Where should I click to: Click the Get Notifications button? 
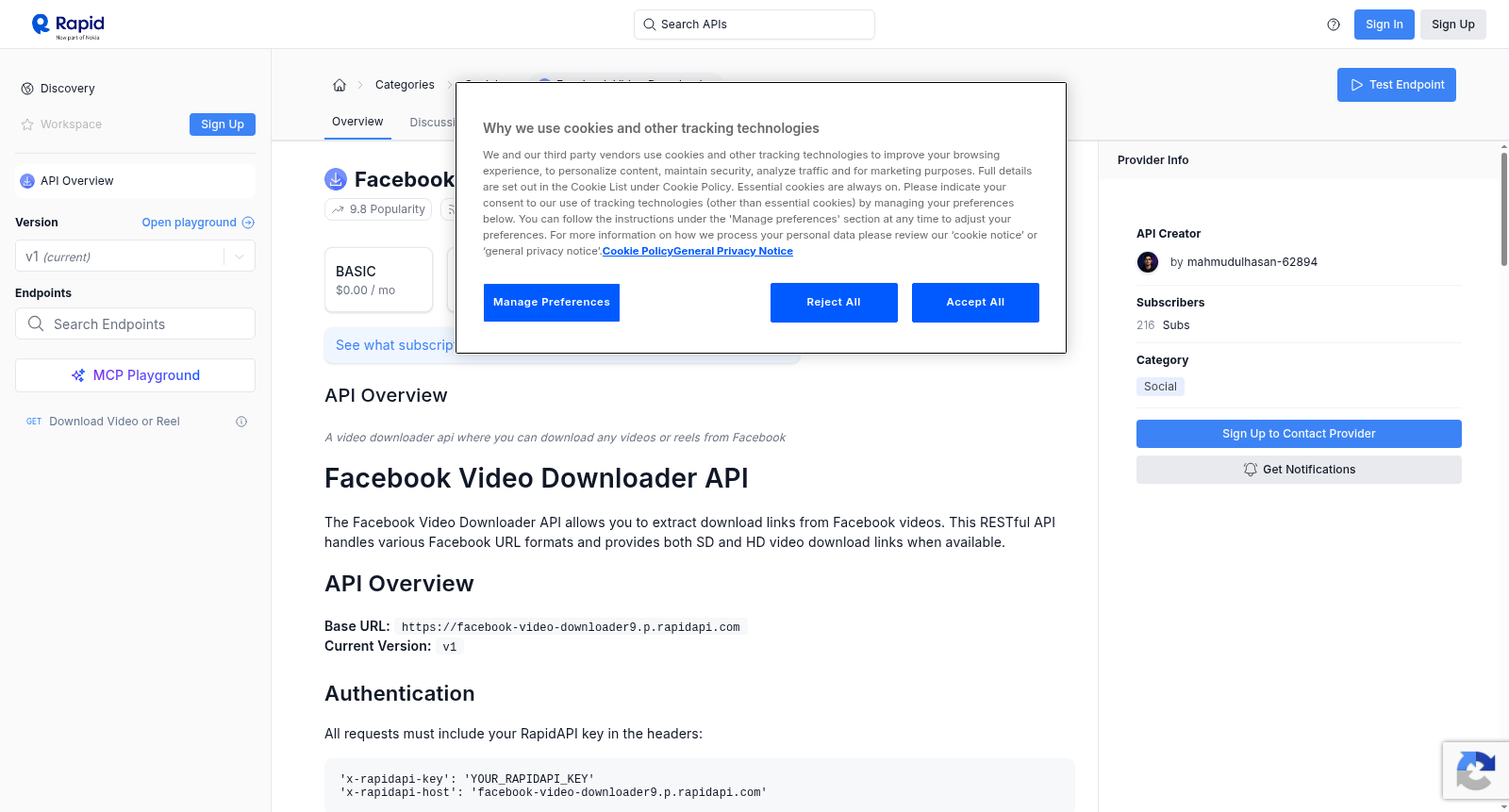tap(1299, 470)
